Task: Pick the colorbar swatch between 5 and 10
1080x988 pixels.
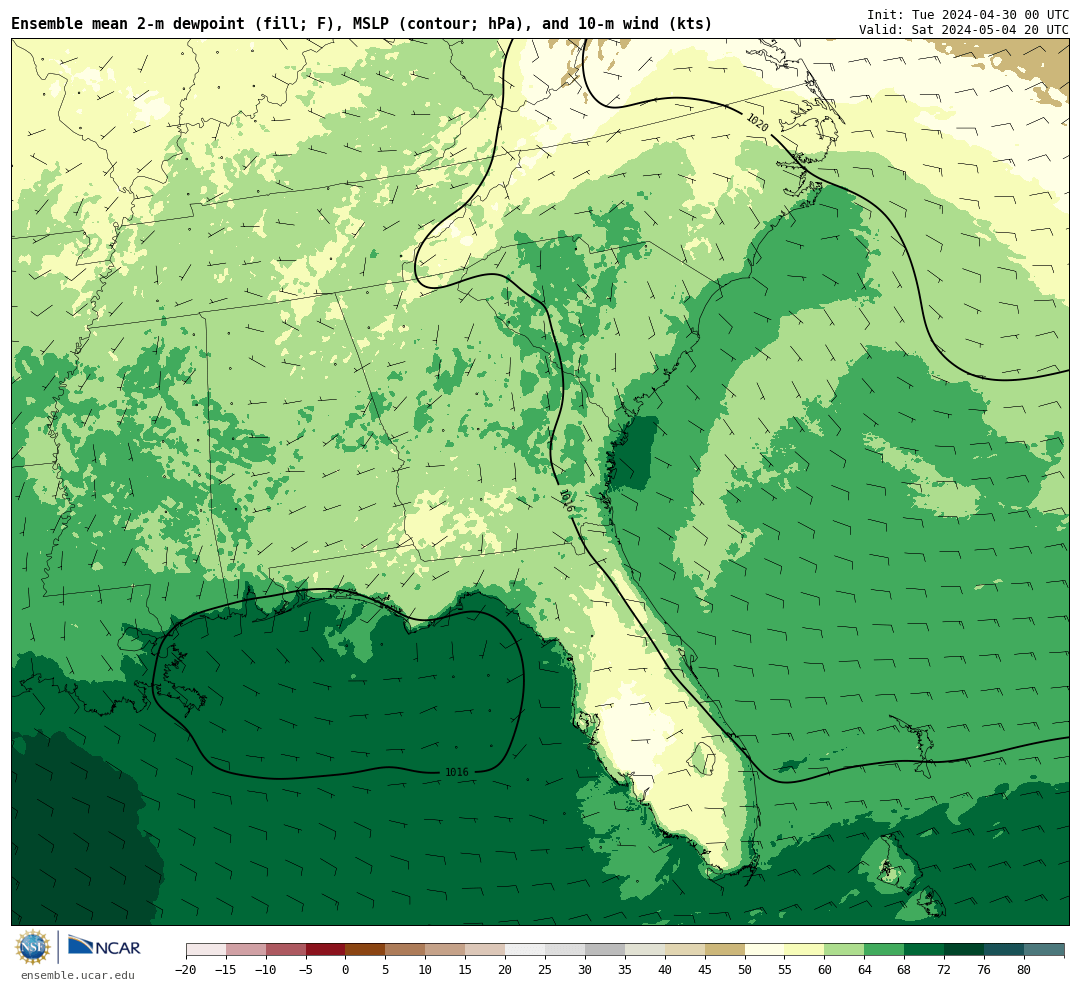Action: click(x=406, y=950)
